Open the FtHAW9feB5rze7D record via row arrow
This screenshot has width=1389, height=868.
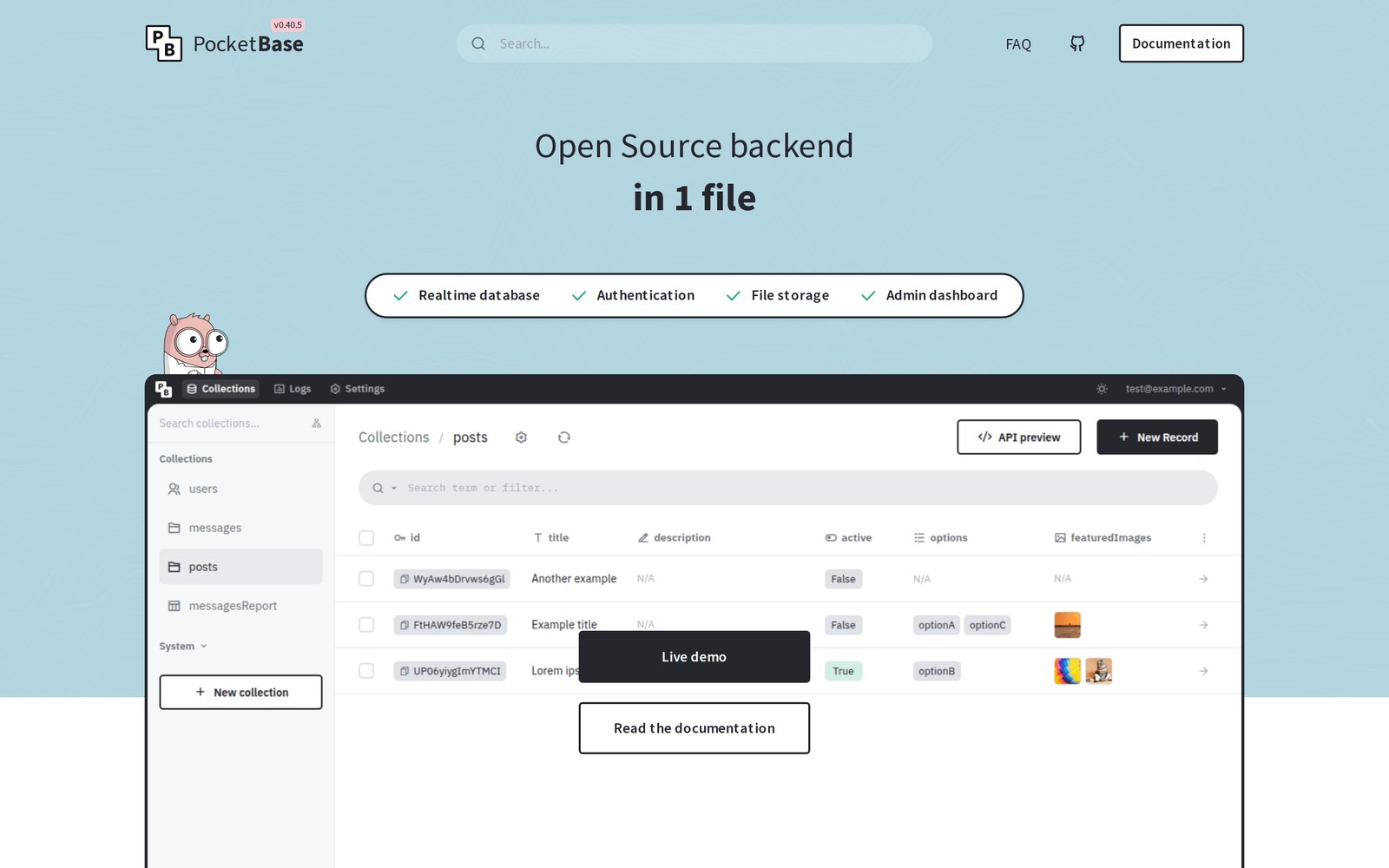(x=1203, y=625)
